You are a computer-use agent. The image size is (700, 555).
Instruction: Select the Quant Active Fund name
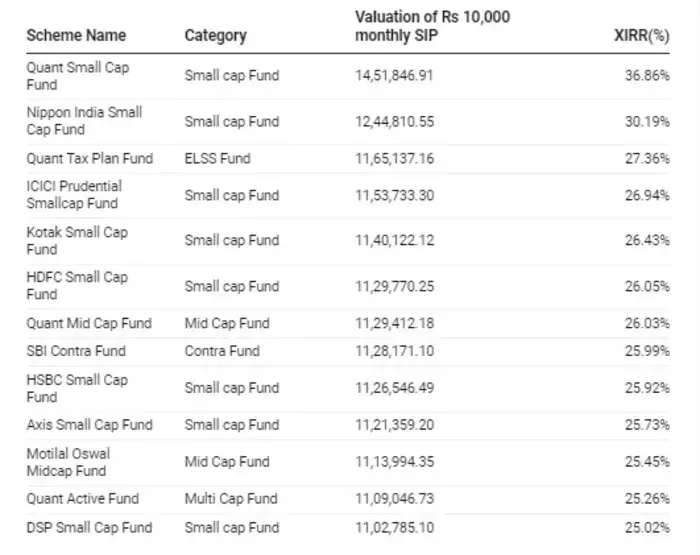[83, 499]
